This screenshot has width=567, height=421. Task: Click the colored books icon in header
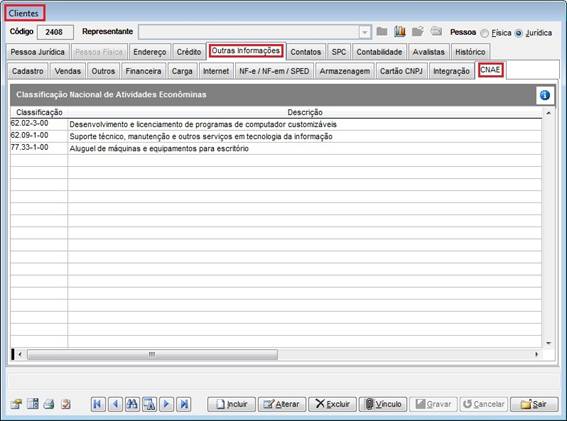pos(400,32)
